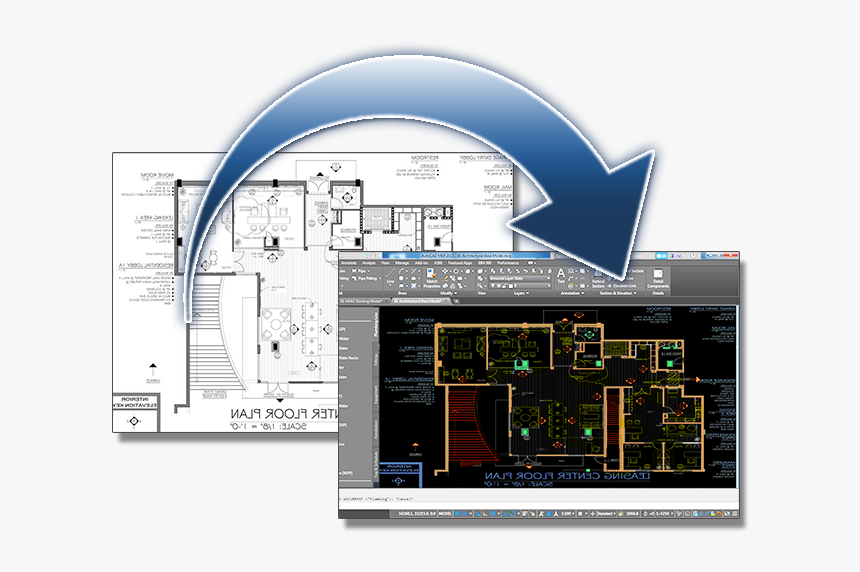Toggle polar tracking in status bar
The image size is (860, 572).
click(493, 514)
